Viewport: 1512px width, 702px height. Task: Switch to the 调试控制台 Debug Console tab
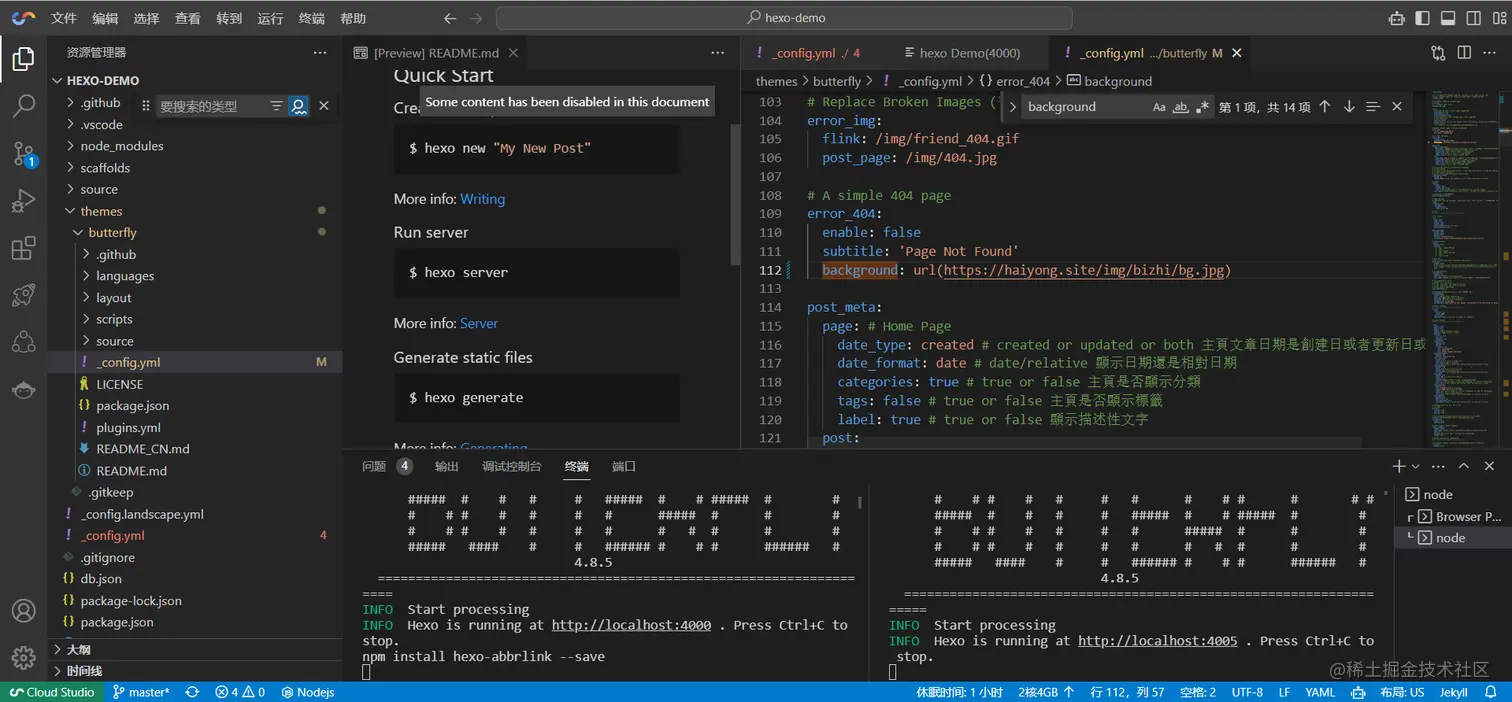(x=512, y=466)
